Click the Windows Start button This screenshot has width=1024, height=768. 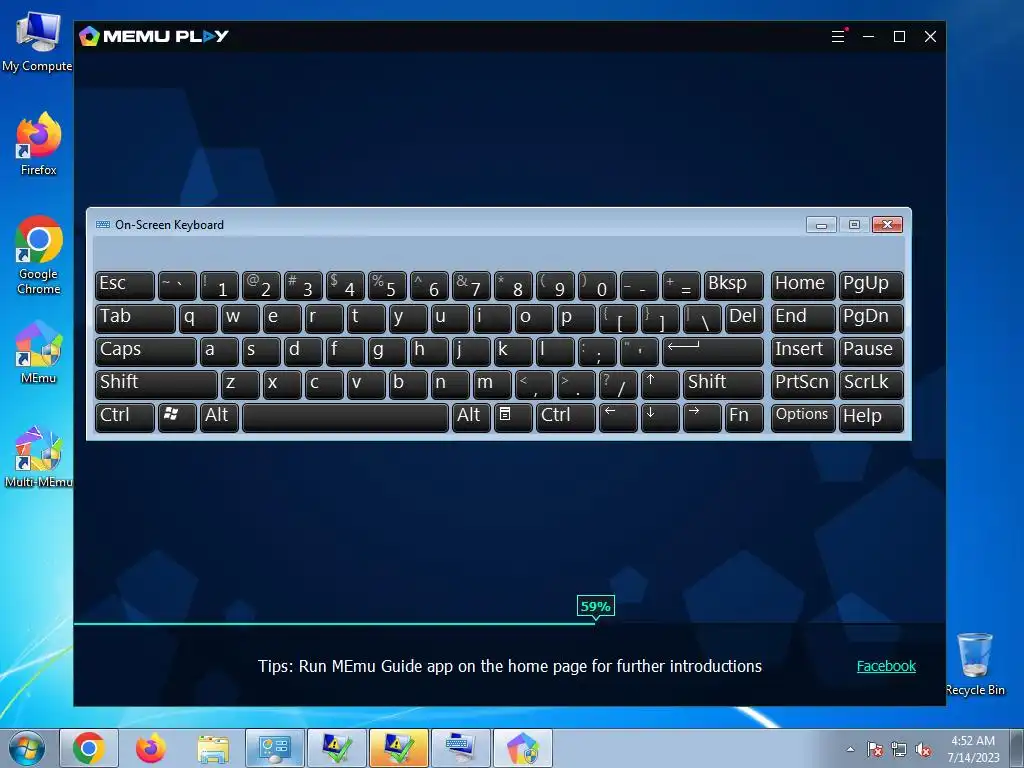tap(27, 748)
